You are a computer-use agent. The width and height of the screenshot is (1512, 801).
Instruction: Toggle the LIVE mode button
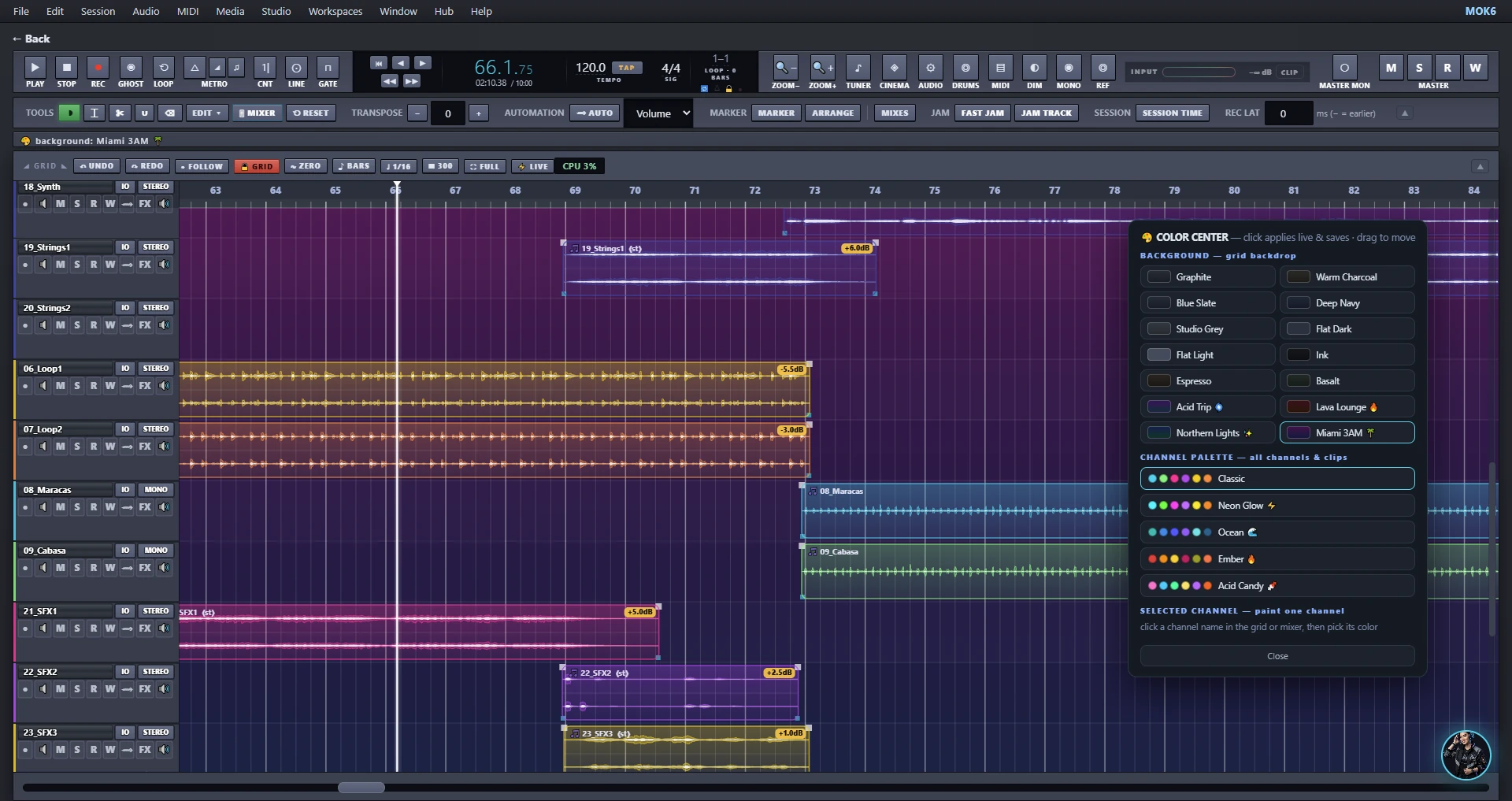coord(533,166)
